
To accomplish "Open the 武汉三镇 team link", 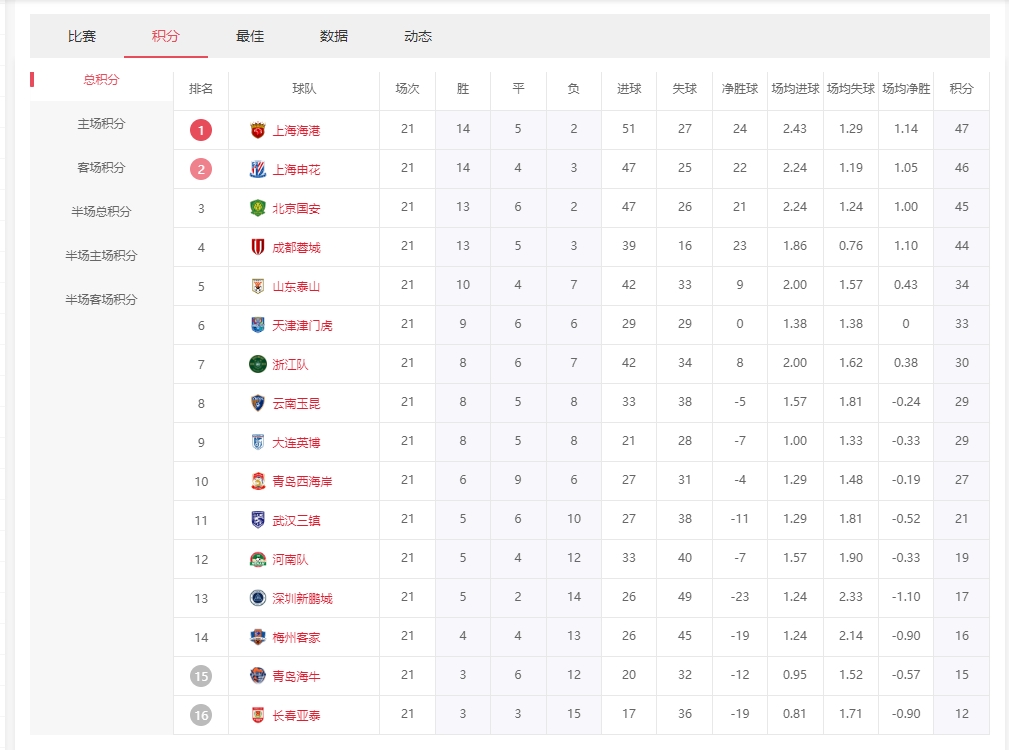I will coord(296,520).
